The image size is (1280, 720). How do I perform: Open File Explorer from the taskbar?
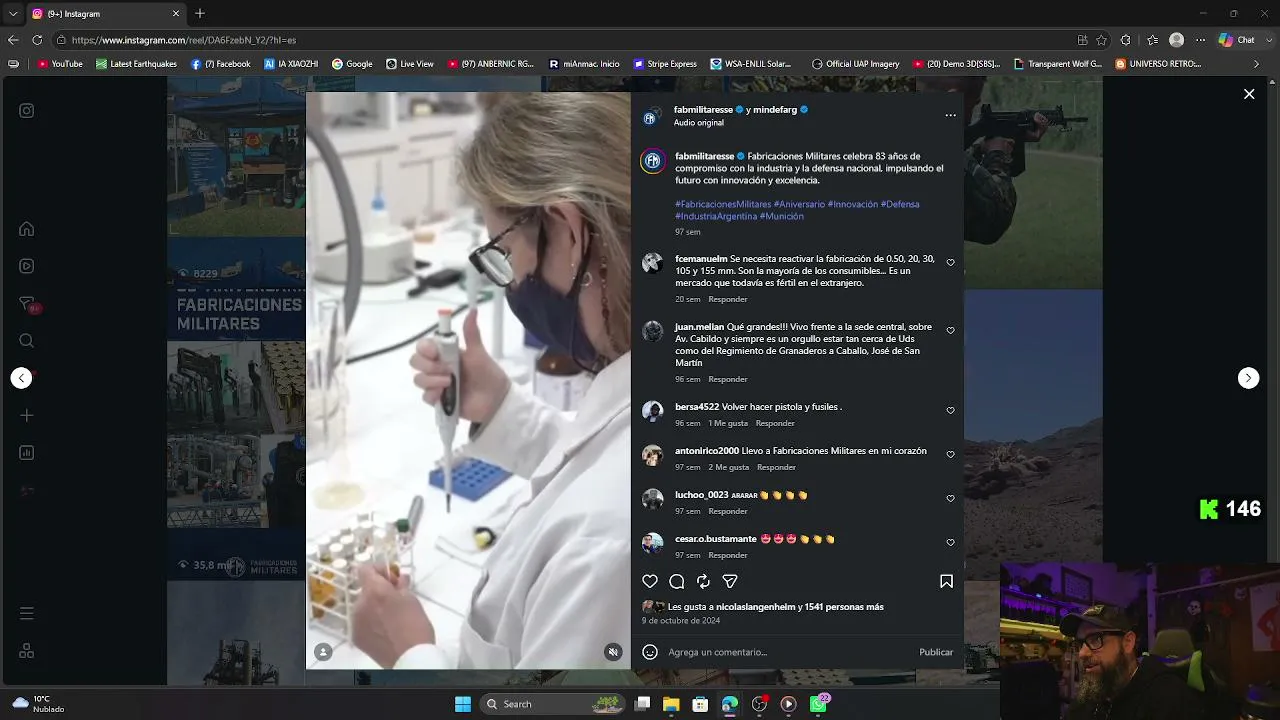(x=671, y=704)
